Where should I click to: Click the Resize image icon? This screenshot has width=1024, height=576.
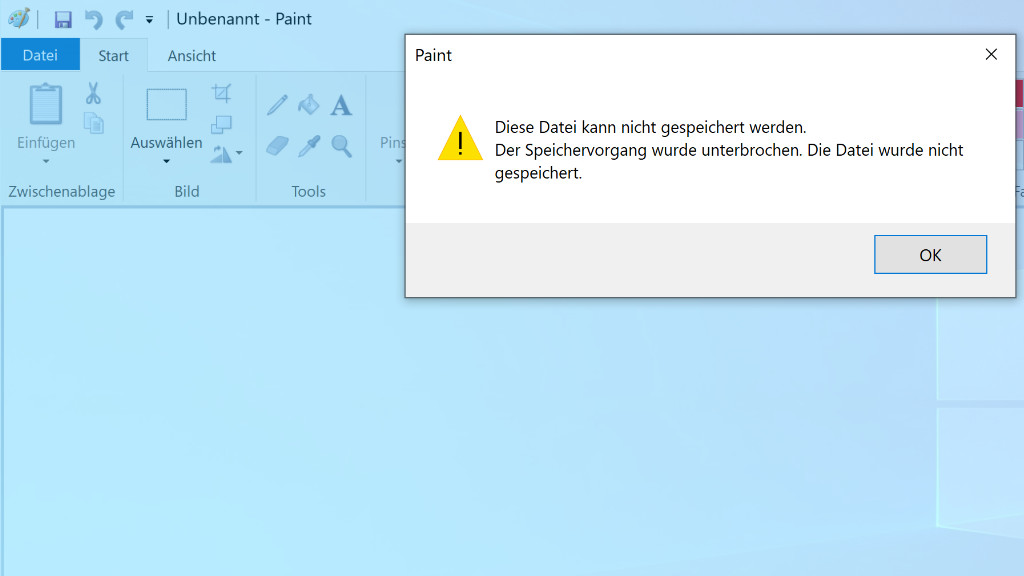point(221,123)
